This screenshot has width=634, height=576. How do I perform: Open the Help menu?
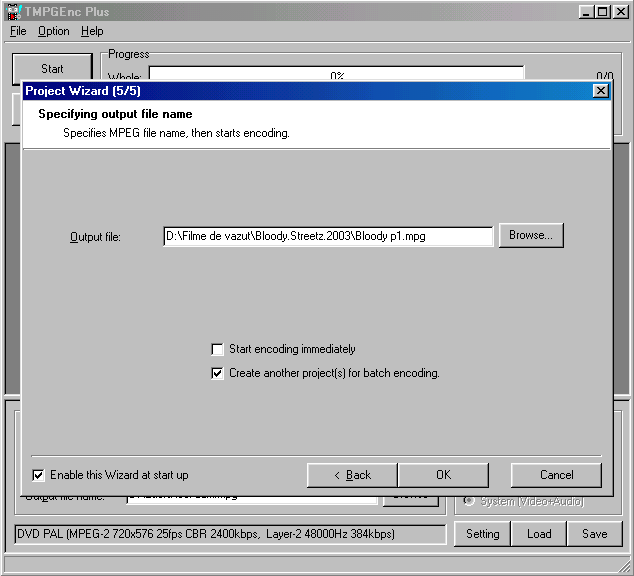[x=92, y=31]
